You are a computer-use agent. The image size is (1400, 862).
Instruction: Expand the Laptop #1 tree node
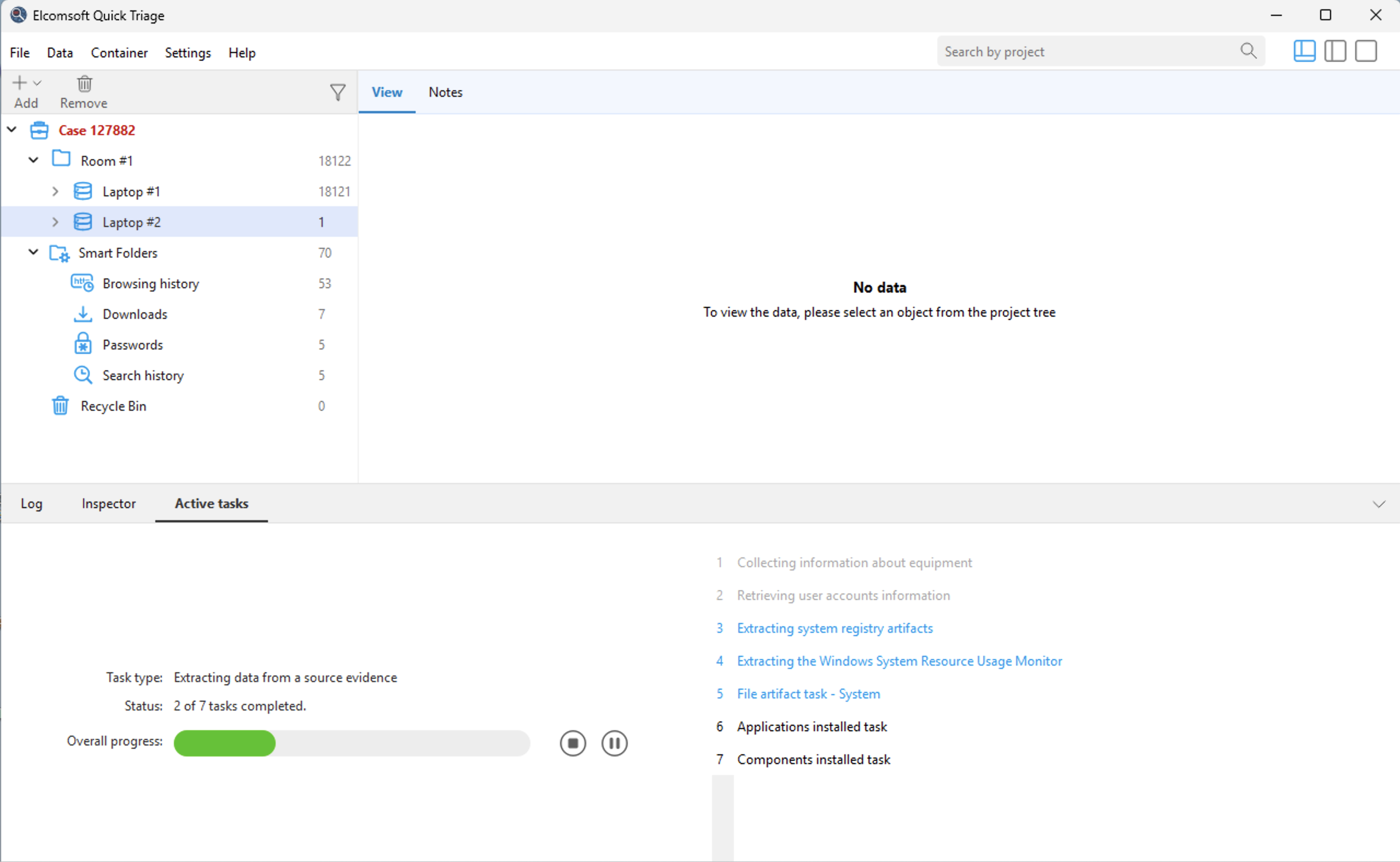click(x=55, y=191)
